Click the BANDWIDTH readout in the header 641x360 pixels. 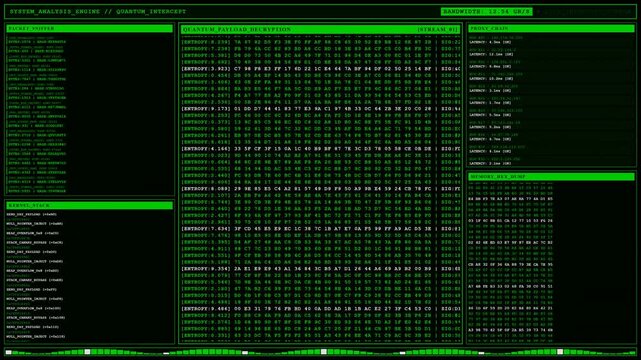click(486, 11)
